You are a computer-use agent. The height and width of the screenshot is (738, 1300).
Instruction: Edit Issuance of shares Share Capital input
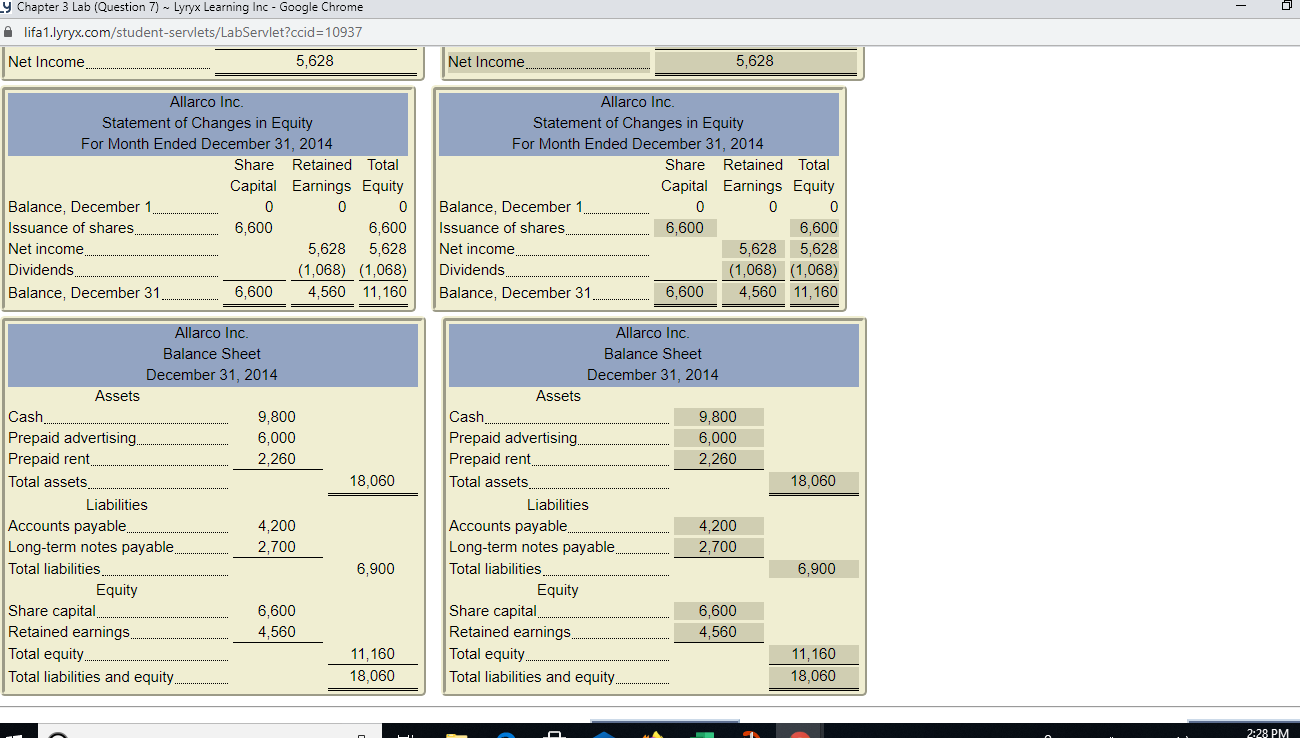[685, 228]
